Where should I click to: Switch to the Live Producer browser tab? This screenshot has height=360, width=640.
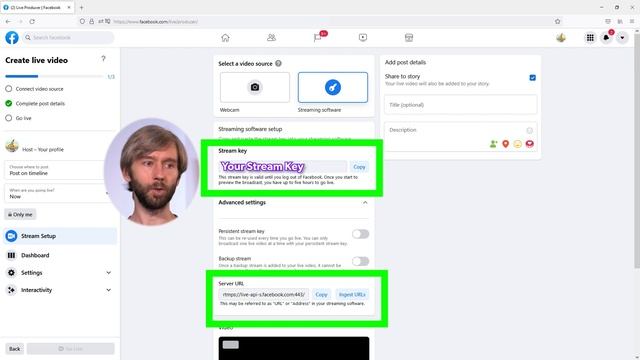point(37,7)
